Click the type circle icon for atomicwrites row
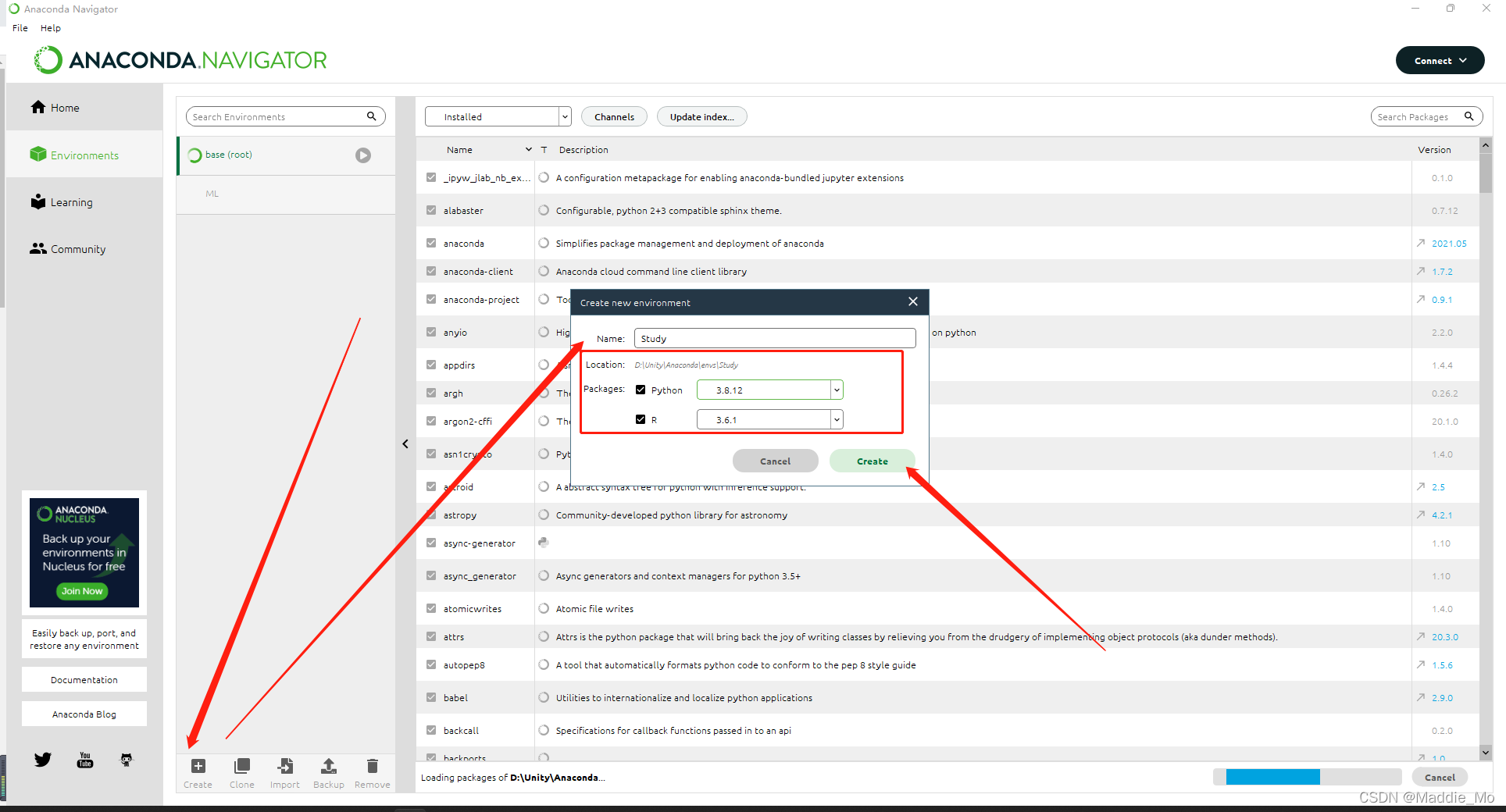Image resolution: width=1506 pixels, height=812 pixels. (x=544, y=608)
